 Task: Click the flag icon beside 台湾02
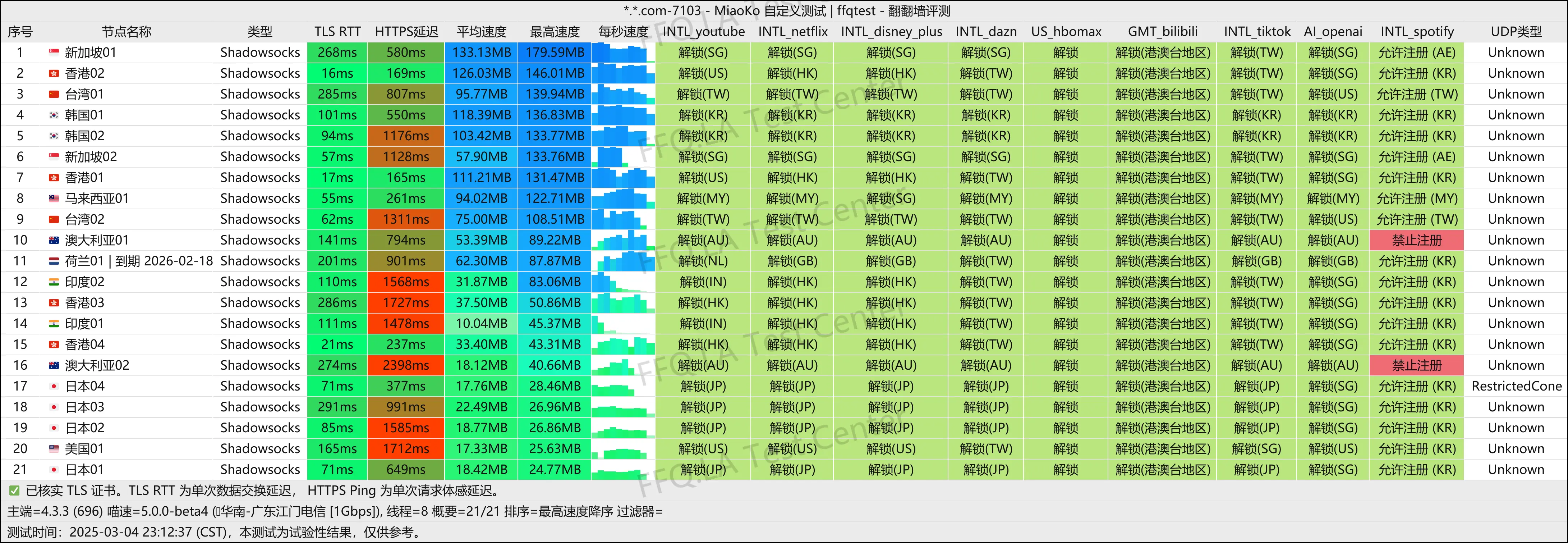54,220
